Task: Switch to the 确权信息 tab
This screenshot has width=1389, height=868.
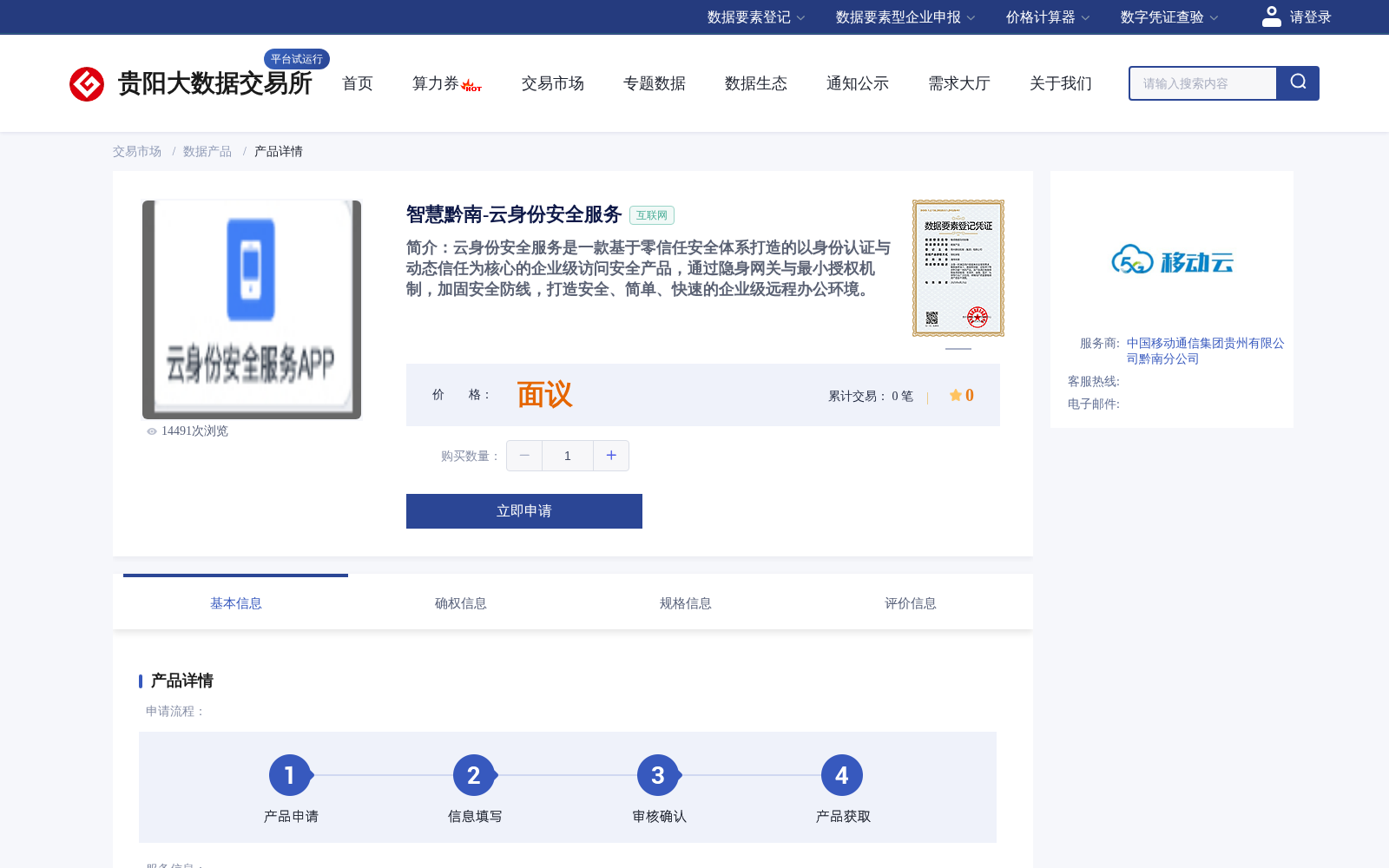Action: tap(461, 602)
